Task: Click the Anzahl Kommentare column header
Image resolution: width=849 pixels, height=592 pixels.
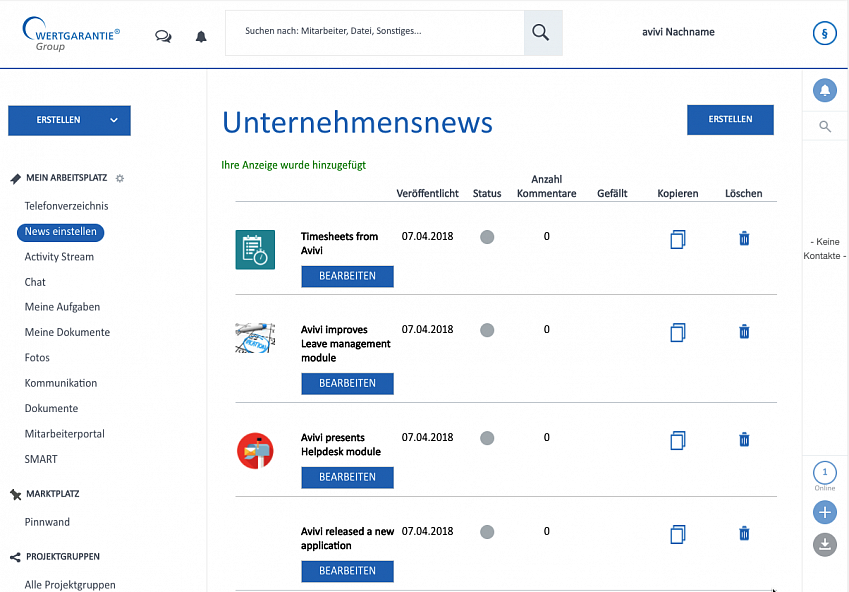Action: pos(546,186)
